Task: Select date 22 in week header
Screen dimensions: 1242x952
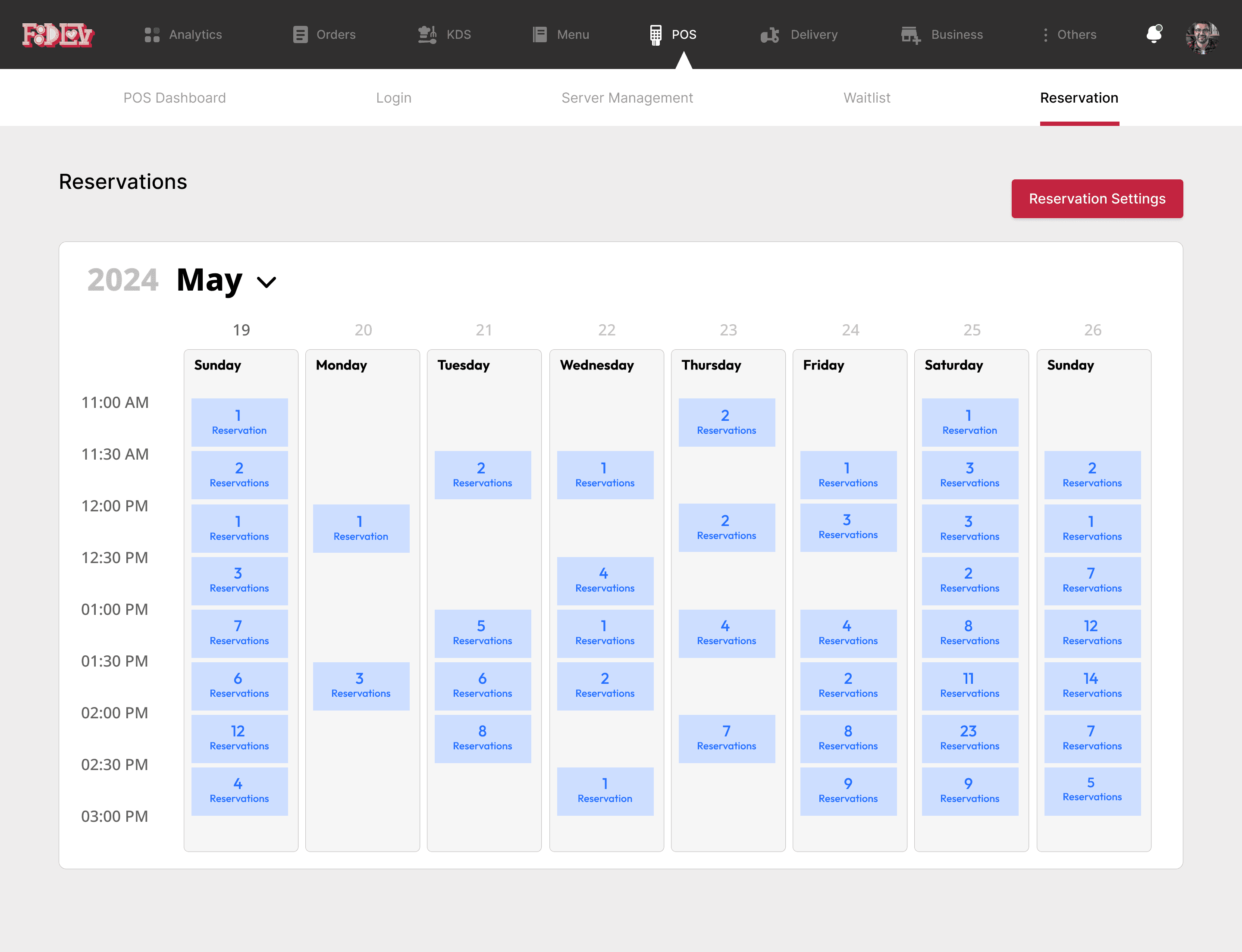Action: point(606,330)
